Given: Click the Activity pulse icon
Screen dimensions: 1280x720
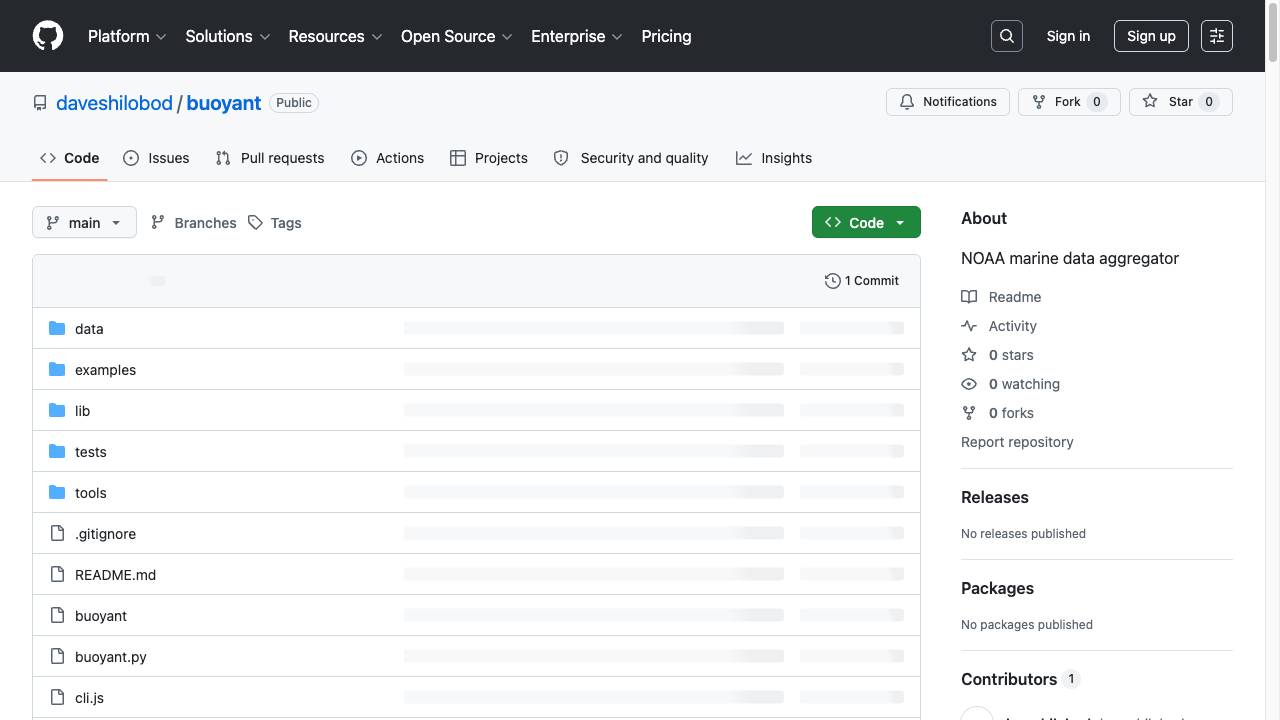Looking at the screenshot, I should tap(969, 326).
